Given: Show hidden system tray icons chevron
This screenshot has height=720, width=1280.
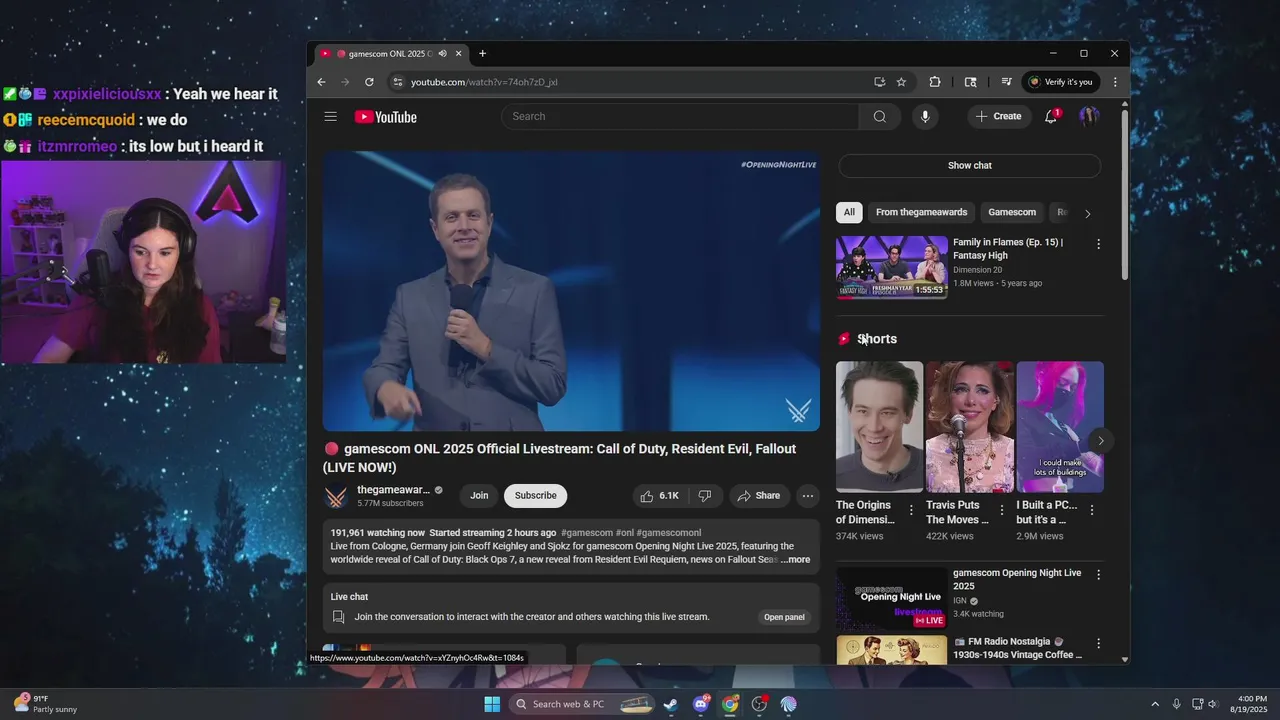Looking at the screenshot, I should click(x=1155, y=704).
